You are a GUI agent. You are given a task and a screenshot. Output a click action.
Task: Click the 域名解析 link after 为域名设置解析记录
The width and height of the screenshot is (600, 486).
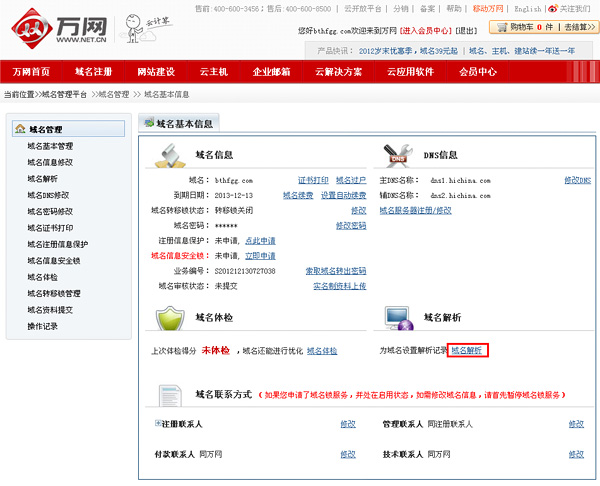[466, 350]
